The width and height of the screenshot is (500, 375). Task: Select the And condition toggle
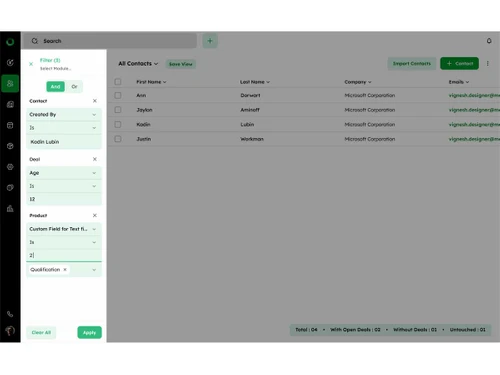tap(55, 87)
